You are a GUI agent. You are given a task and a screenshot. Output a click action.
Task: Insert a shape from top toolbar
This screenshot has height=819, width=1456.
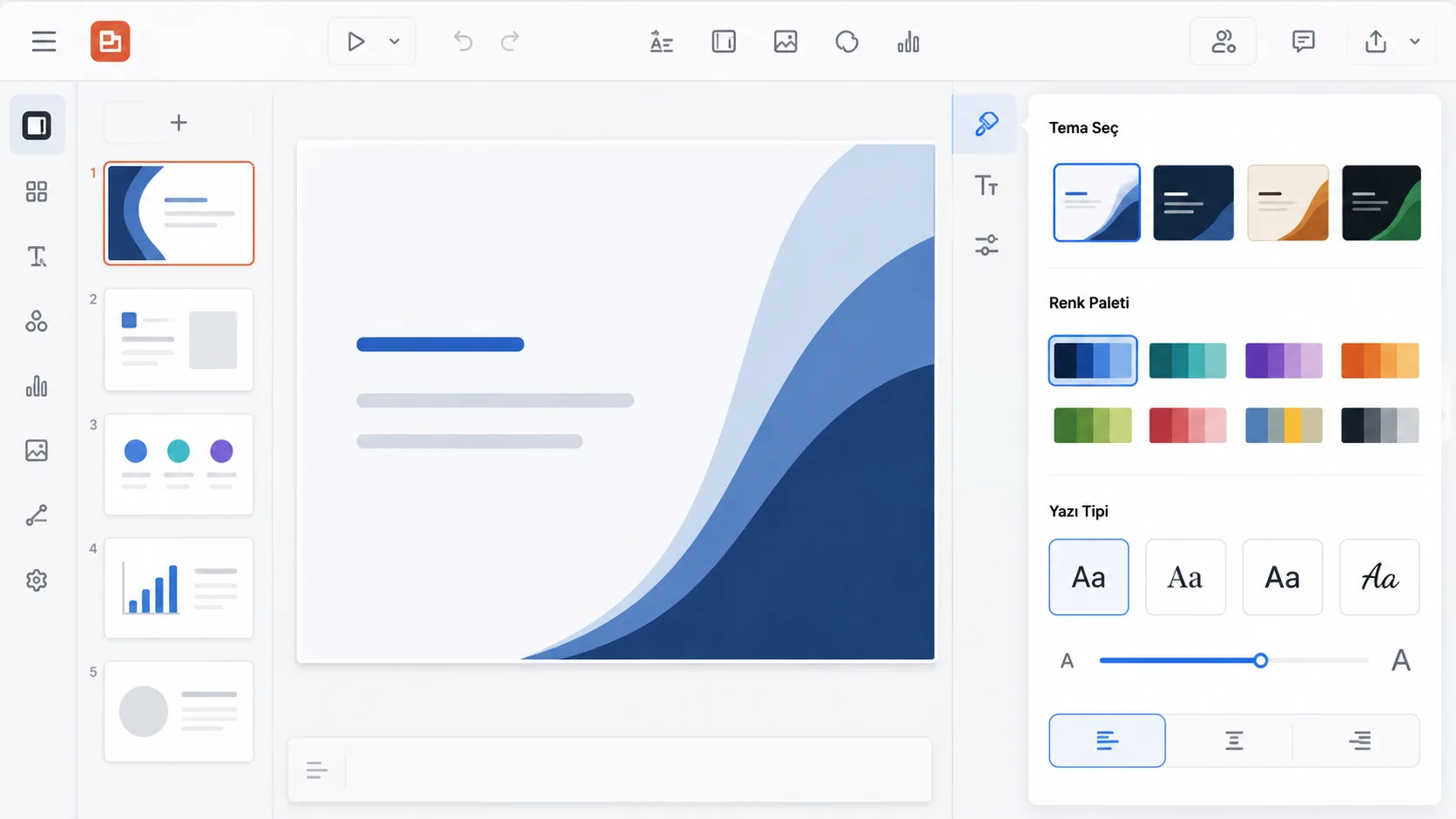coord(846,41)
